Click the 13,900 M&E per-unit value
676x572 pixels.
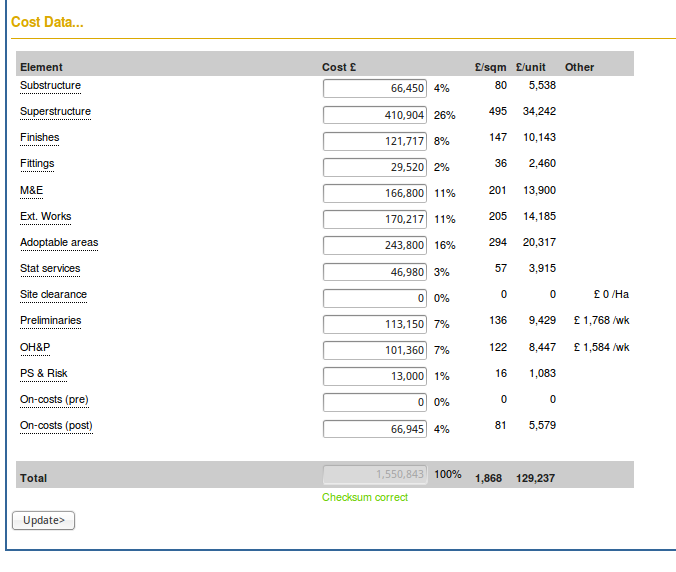[539, 190]
